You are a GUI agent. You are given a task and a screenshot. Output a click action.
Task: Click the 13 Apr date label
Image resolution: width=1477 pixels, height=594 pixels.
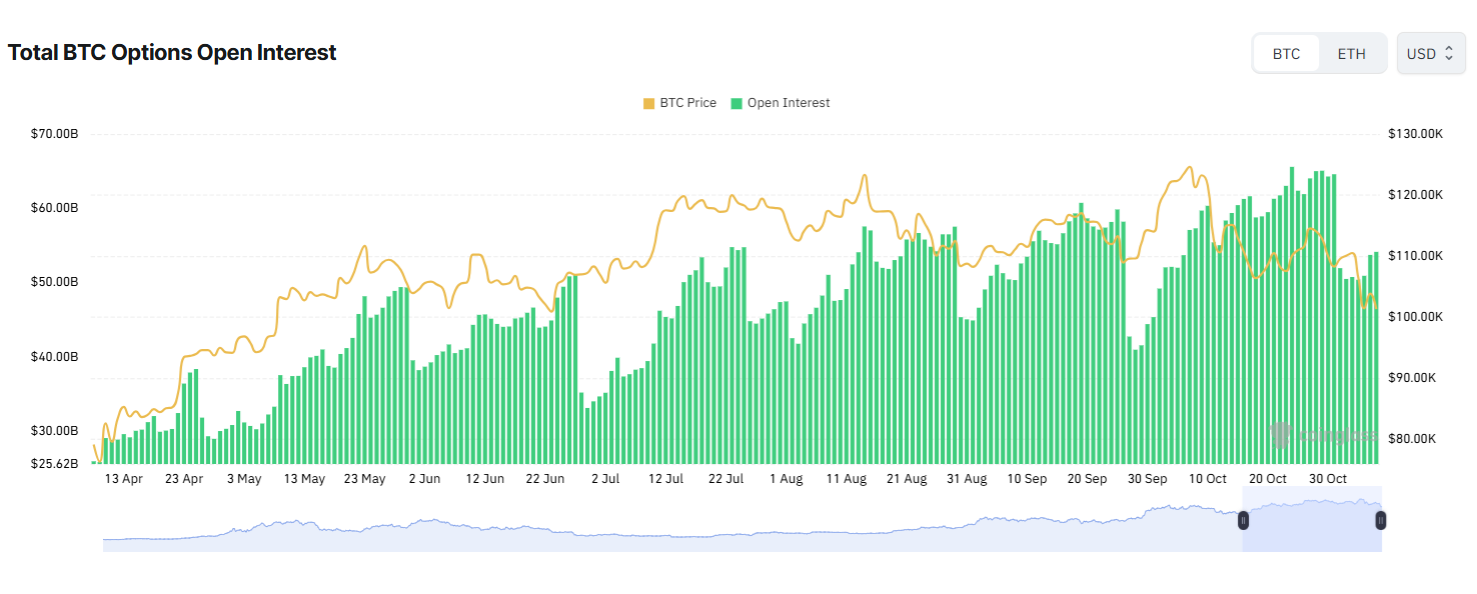click(x=124, y=479)
